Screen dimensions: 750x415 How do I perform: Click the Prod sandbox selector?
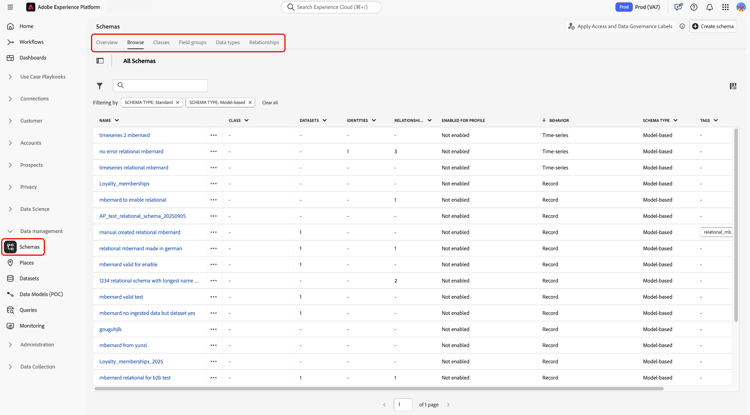point(638,7)
